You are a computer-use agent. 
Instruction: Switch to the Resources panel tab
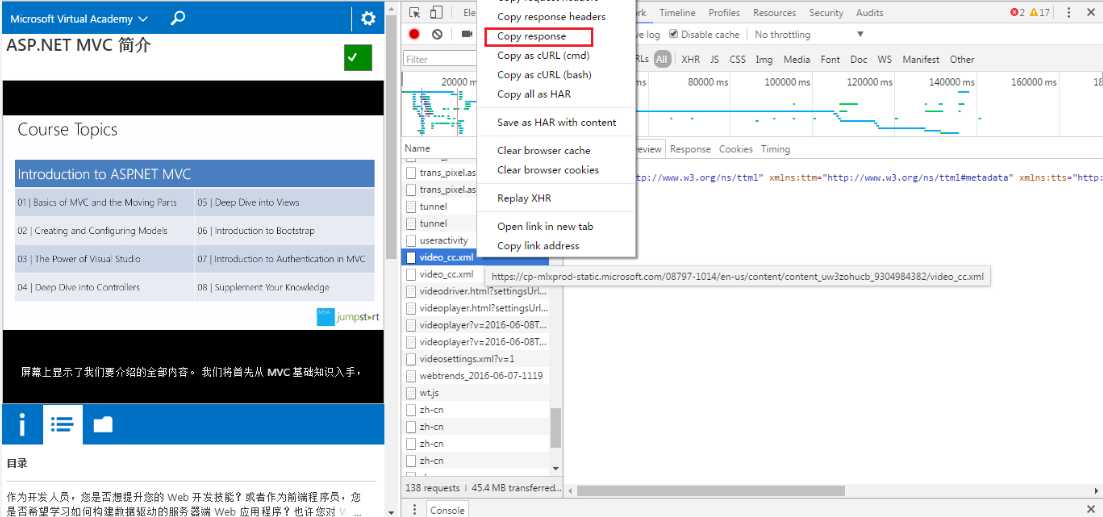(x=775, y=13)
